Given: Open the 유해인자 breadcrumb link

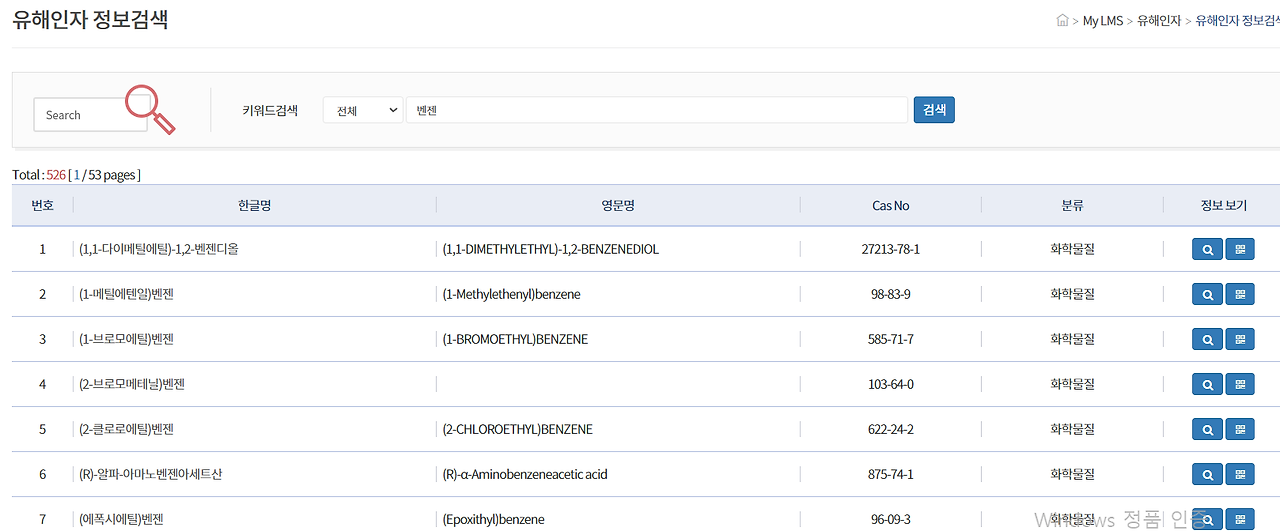Looking at the screenshot, I should (1158, 21).
